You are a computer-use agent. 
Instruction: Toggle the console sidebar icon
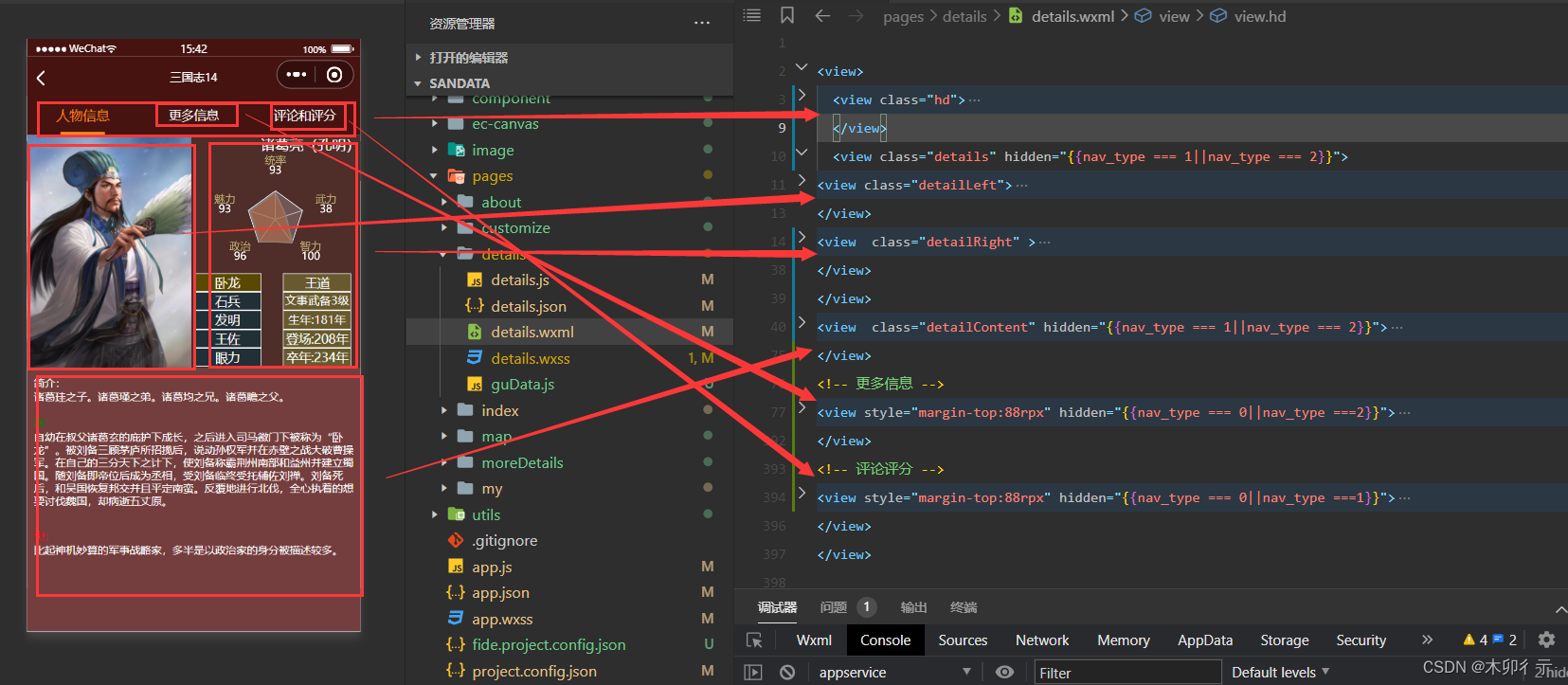[x=753, y=672]
